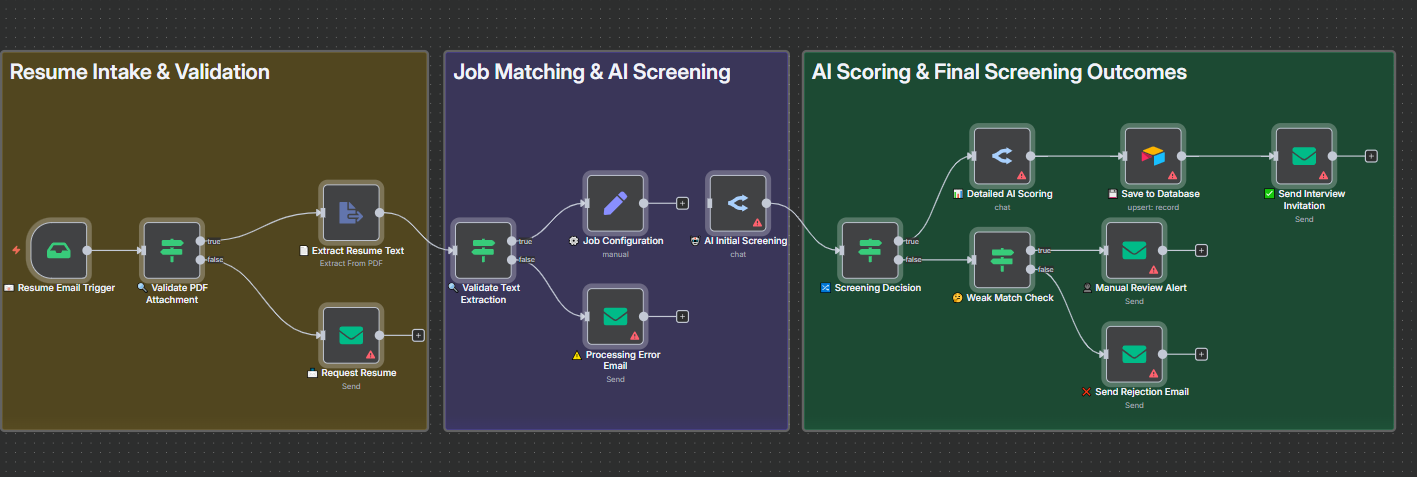Select the Detailed AI Scoring node
The height and width of the screenshot is (477, 1417).
click(1002, 156)
